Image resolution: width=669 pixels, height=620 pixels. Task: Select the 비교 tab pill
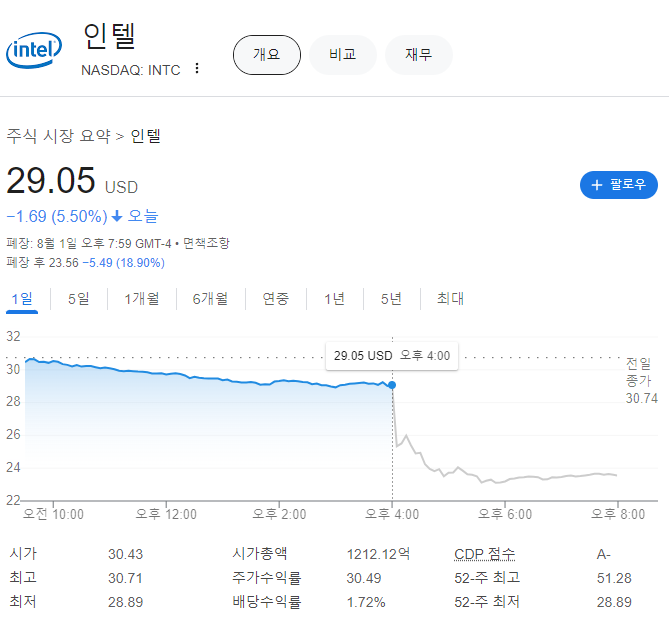343,55
